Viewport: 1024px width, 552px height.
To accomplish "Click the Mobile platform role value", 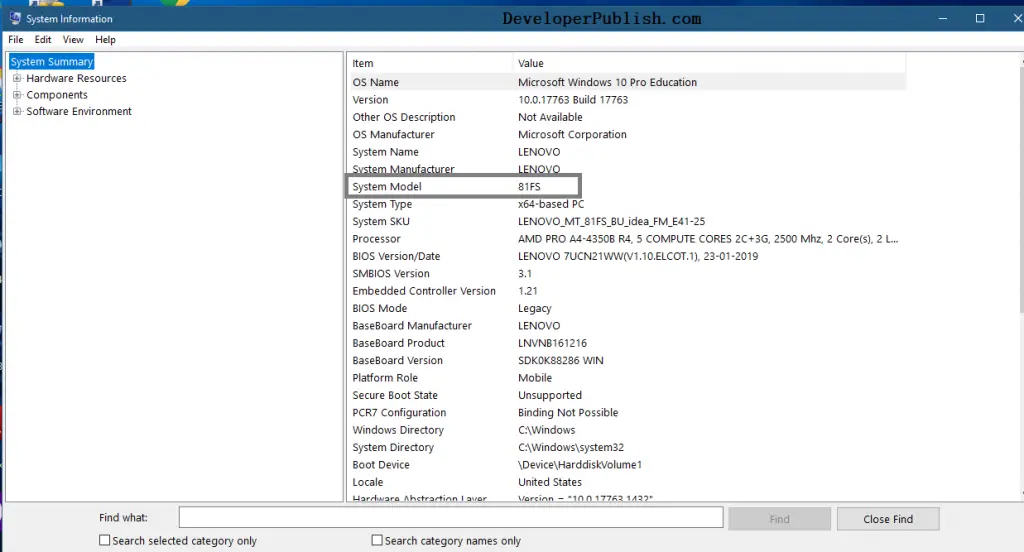I will pos(535,378).
